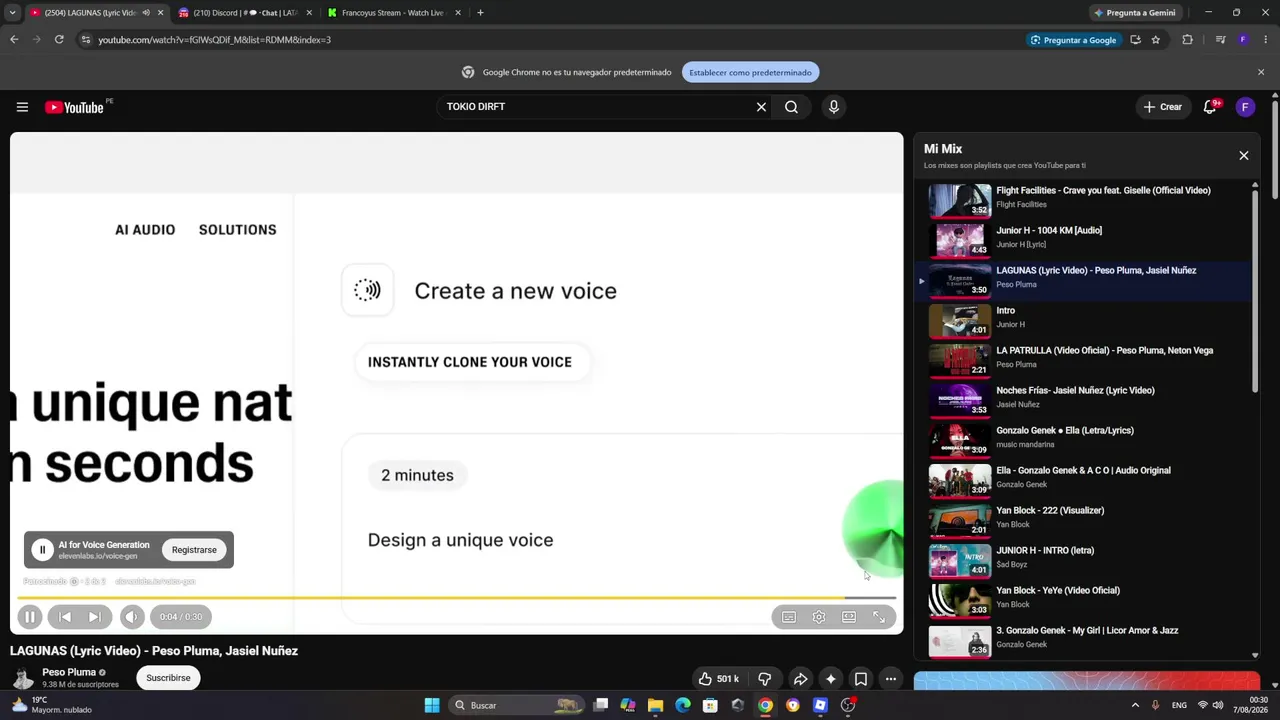Reload the page
The height and width of the screenshot is (720, 1280).
tap(59, 40)
